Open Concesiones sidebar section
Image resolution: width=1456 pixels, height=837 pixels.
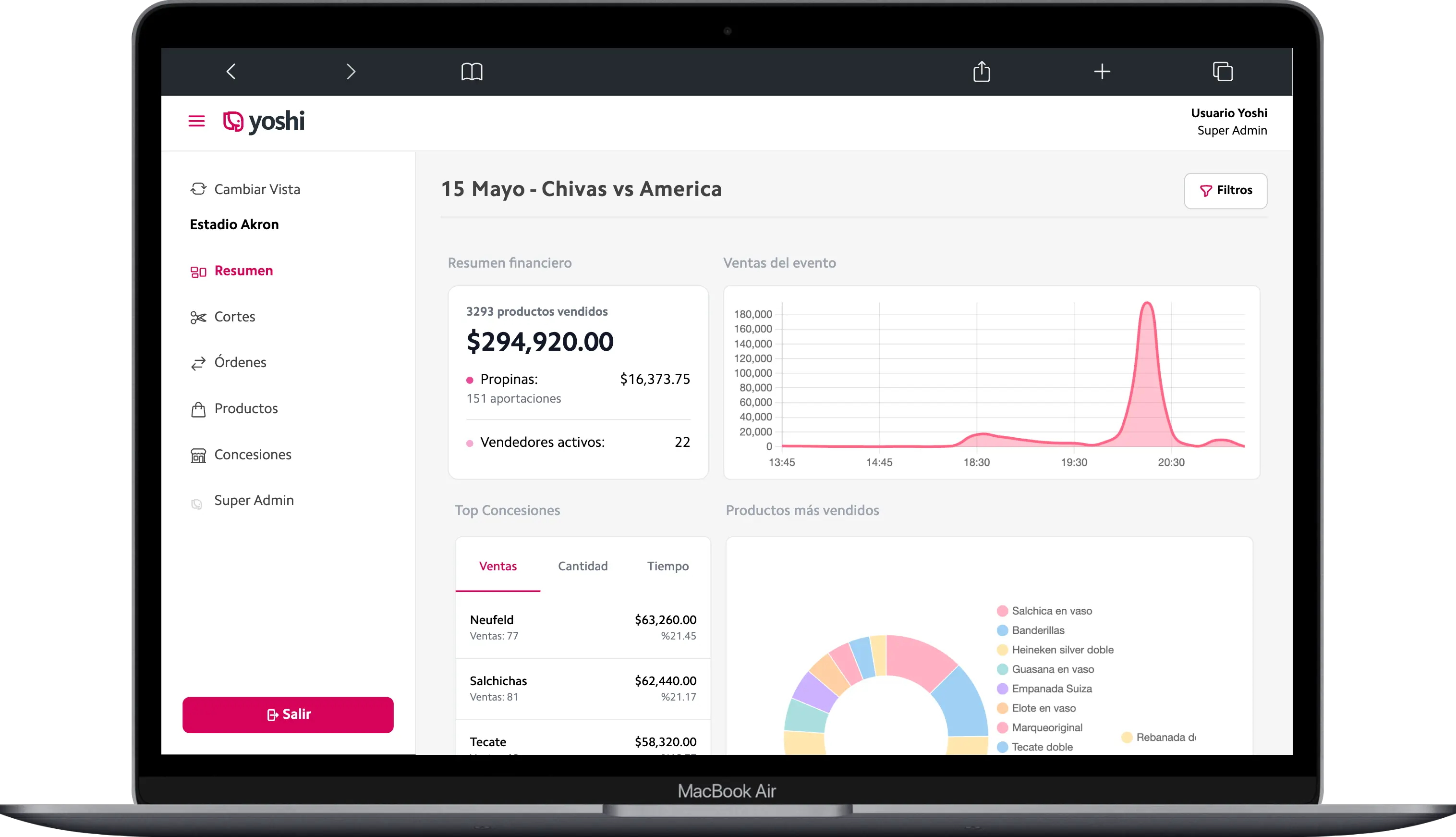click(252, 455)
